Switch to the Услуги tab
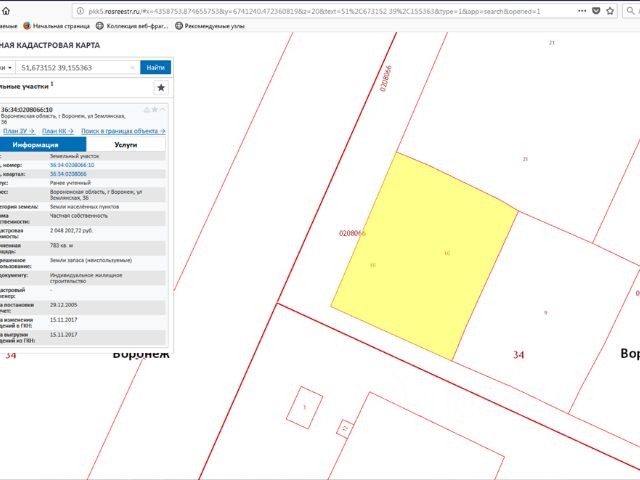The height and width of the screenshot is (480, 640). pyautogui.click(x=126, y=144)
